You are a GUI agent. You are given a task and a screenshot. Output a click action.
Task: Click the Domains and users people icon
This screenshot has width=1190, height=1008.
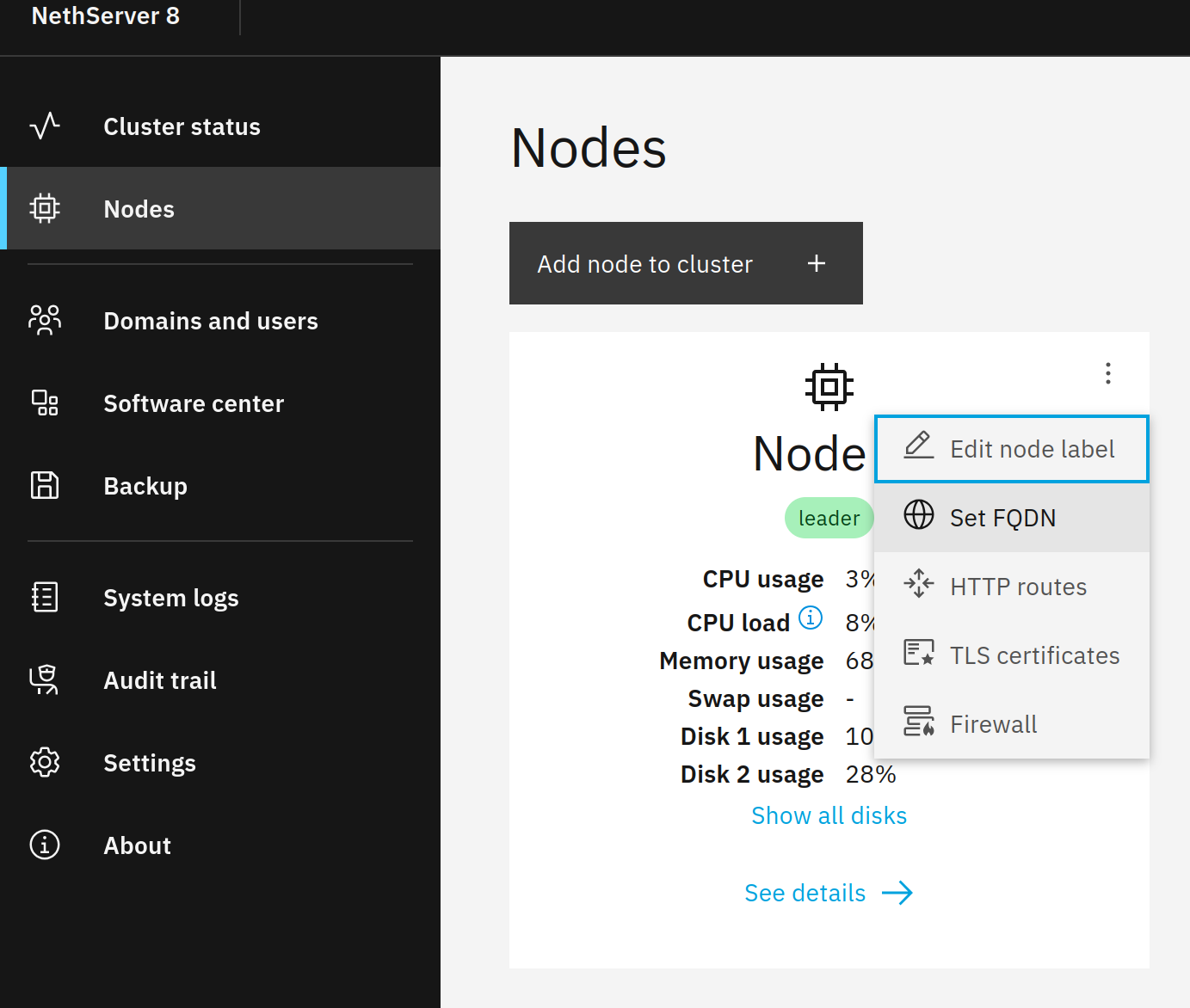coord(45,320)
